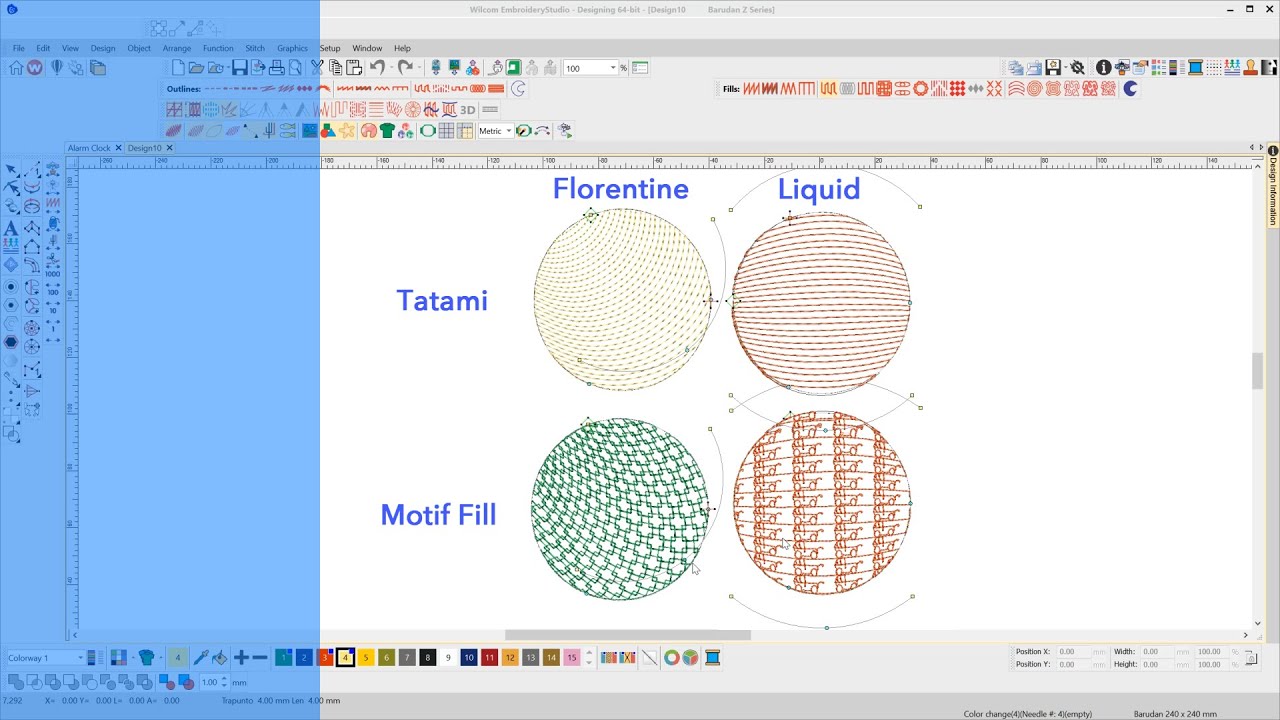Screen dimensions: 1280x720
Task: Open the zoom factor 100 dropdown
Action: tap(612, 68)
